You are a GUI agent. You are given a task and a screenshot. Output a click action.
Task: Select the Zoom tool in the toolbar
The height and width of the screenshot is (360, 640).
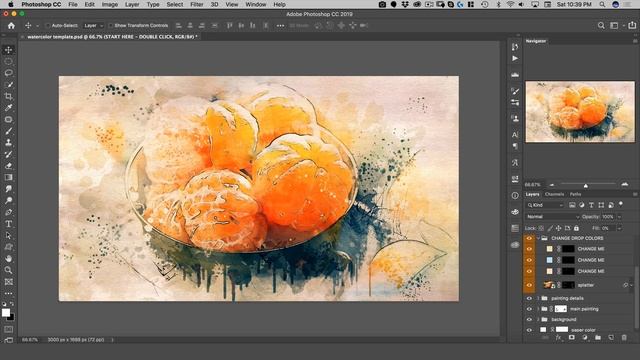8,270
